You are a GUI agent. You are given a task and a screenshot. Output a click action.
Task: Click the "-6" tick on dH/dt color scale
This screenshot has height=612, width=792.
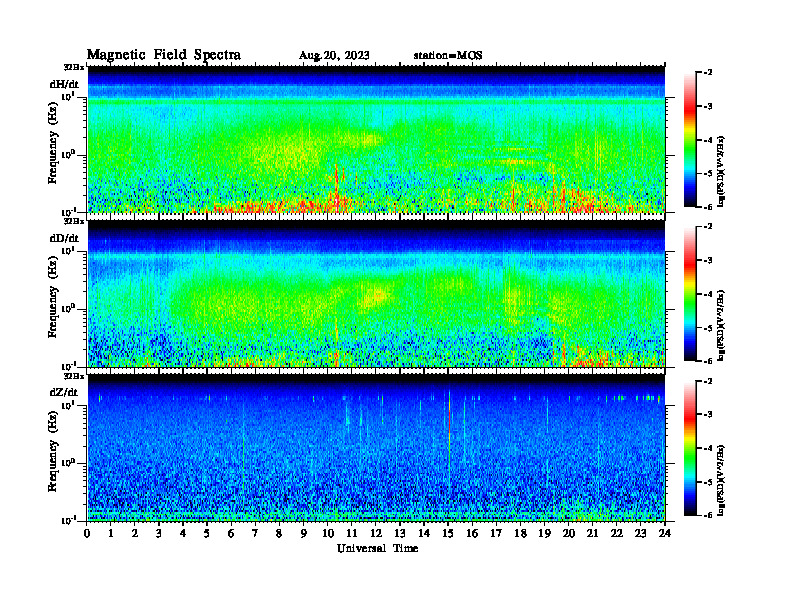708,207
